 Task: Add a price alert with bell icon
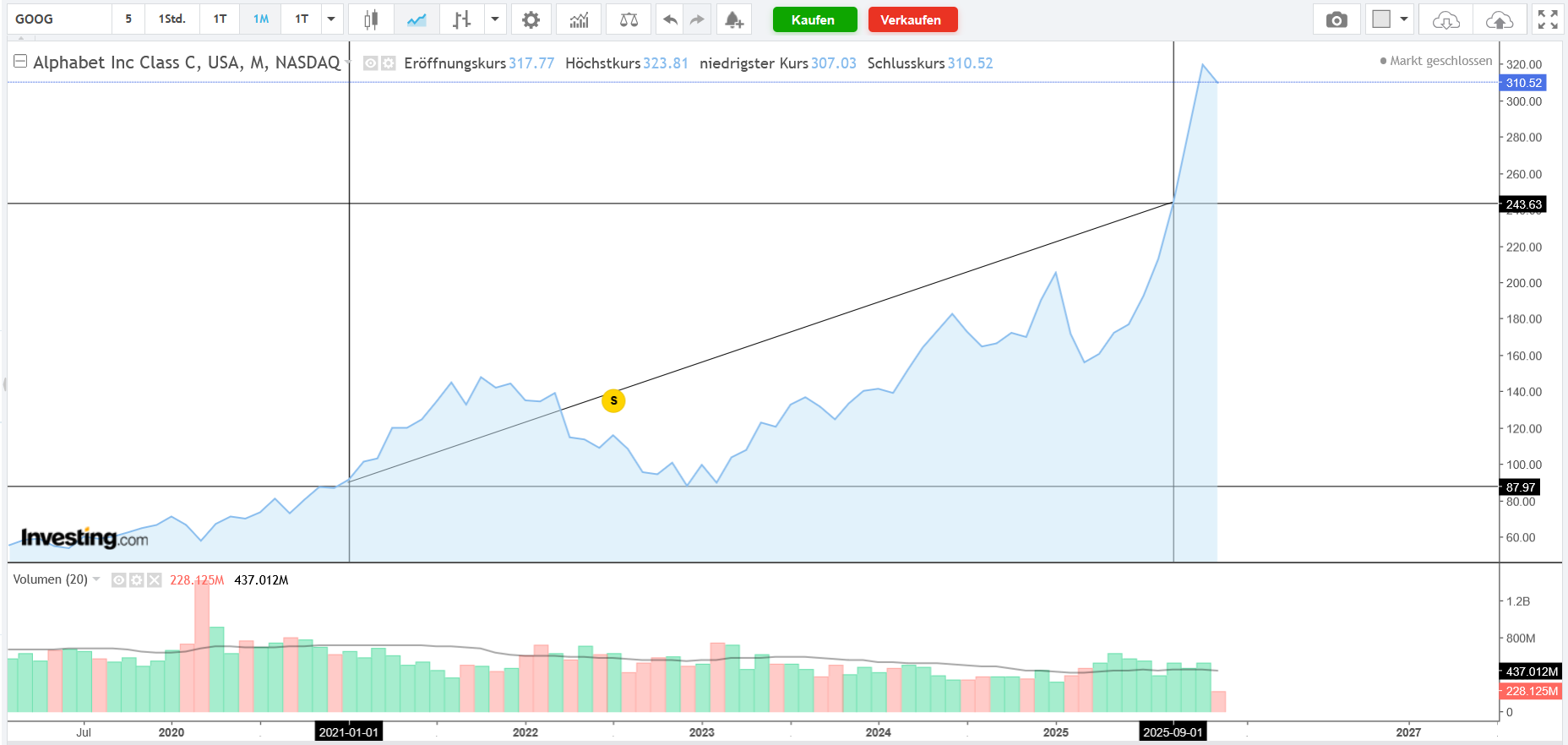pos(733,19)
